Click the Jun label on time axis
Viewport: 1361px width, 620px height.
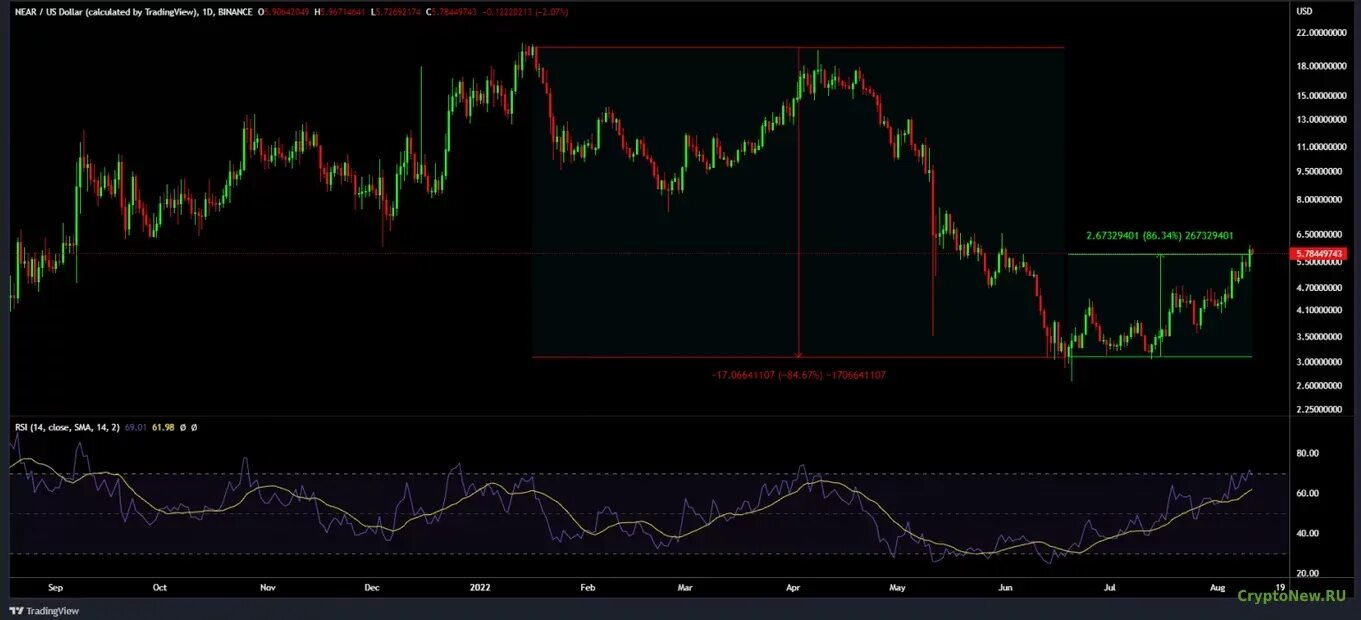[x=1005, y=589]
